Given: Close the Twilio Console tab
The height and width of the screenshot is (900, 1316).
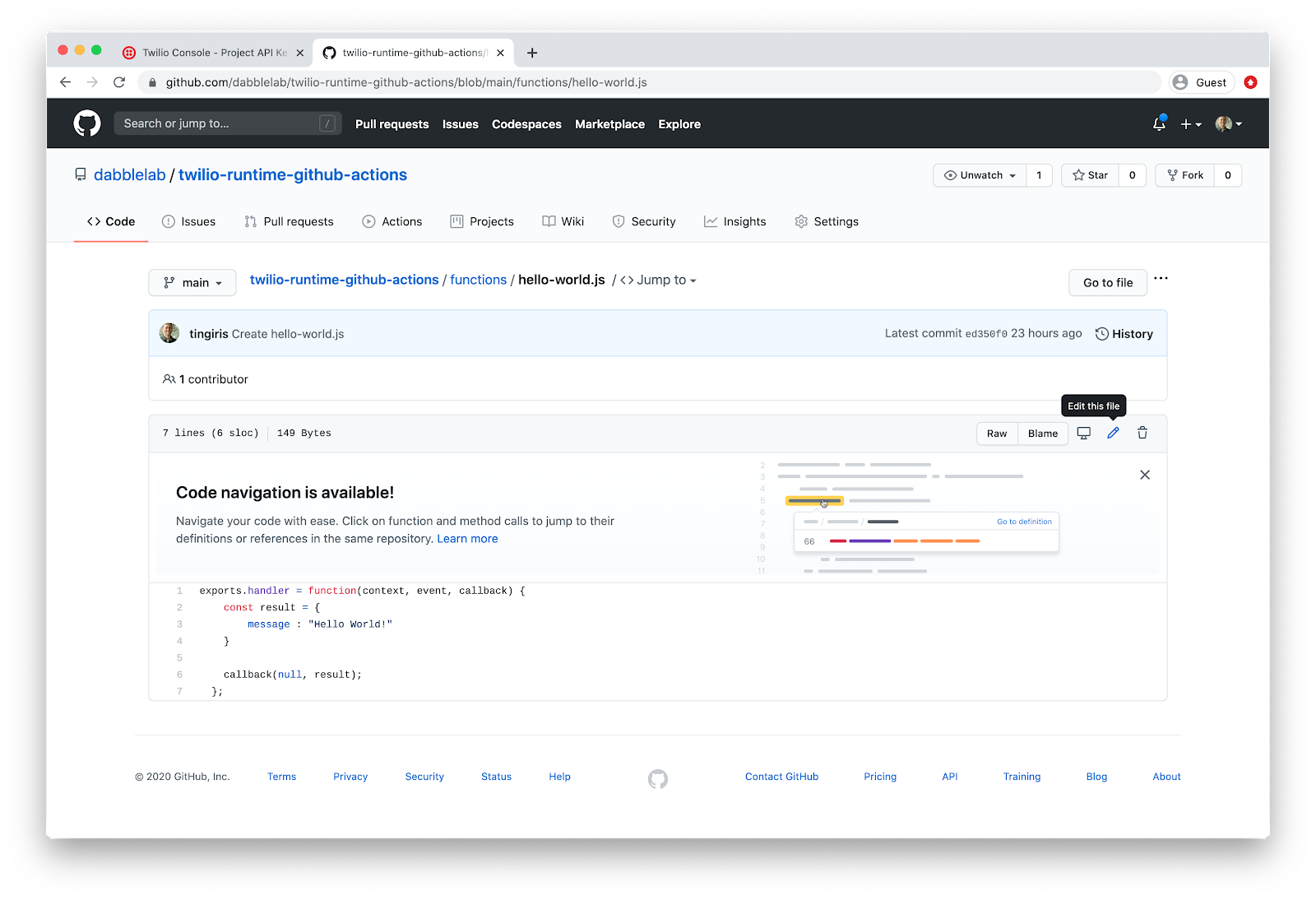Looking at the screenshot, I should [x=299, y=53].
